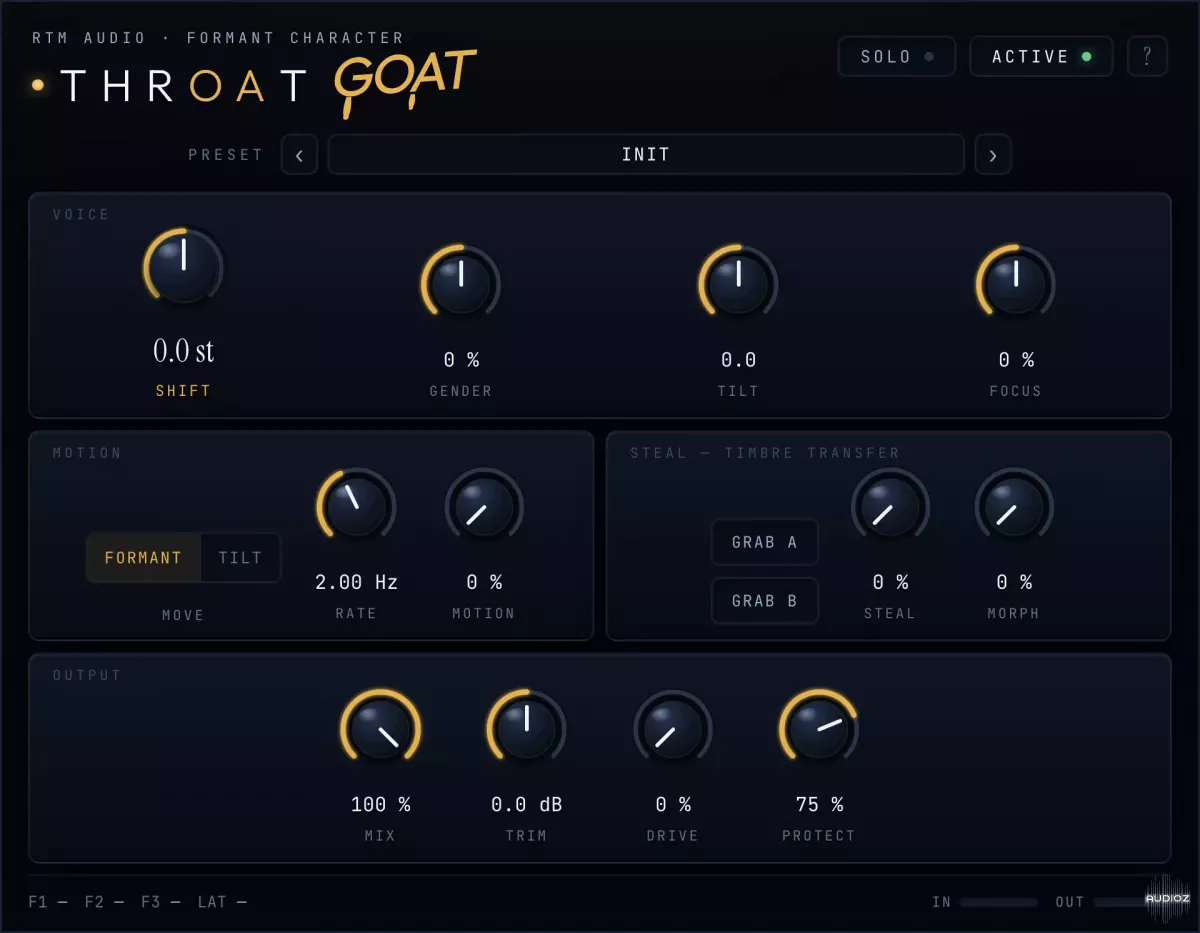Go to previous preset with left chevron

pos(299,155)
